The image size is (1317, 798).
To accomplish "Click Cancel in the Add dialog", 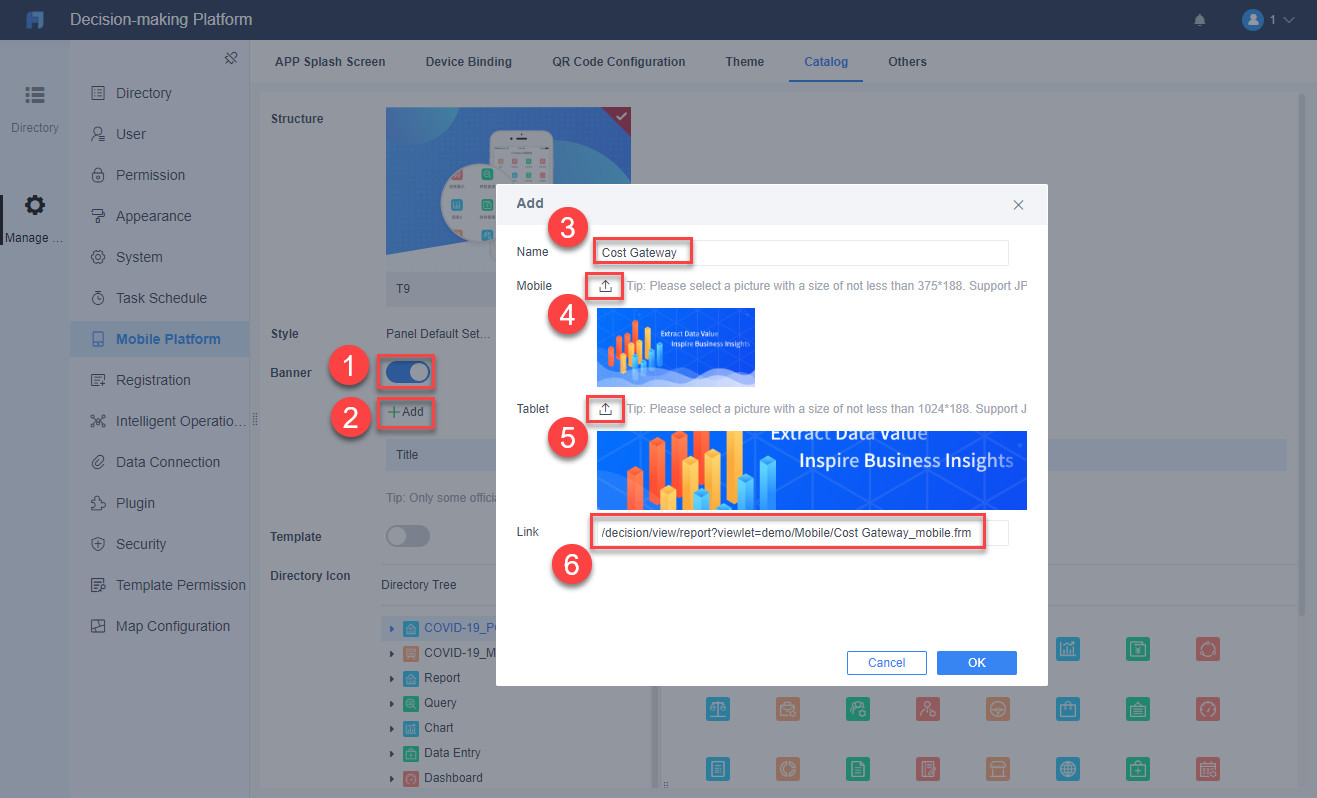I will click(887, 663).
